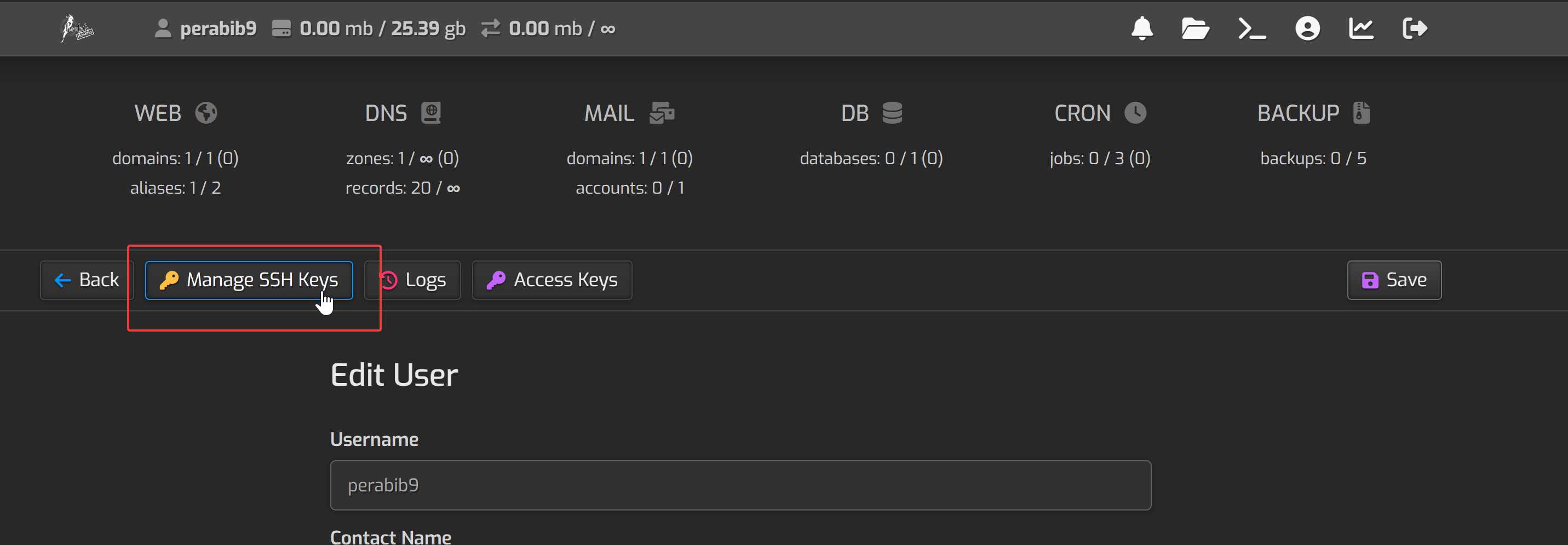Select the CRON jobs section
Screen dimensions: 1568x545
click(x=1100, y=113)
